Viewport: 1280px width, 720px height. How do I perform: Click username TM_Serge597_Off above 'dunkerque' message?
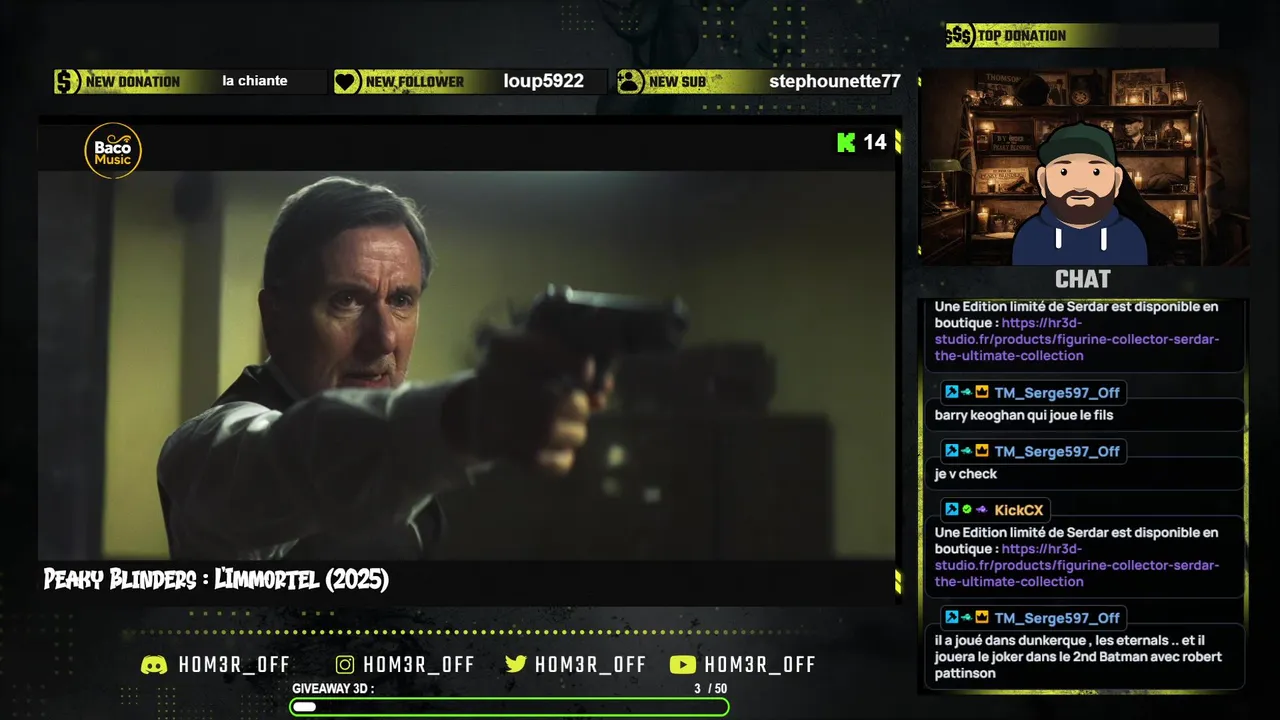pos(1057,618)
